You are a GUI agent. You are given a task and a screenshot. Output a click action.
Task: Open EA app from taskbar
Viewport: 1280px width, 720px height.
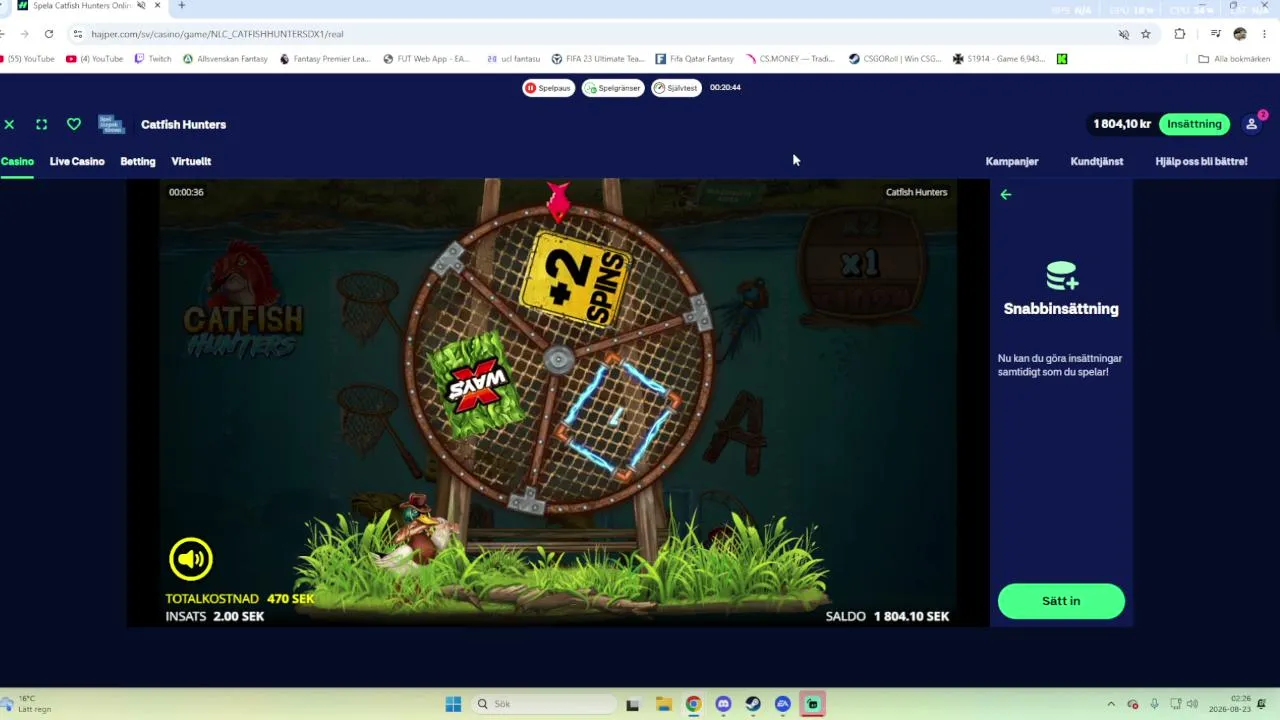tap(783, 704)
